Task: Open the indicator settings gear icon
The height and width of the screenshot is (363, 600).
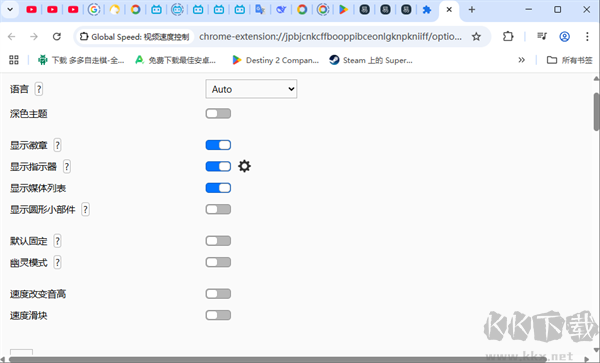Action: tap(245, 166)
